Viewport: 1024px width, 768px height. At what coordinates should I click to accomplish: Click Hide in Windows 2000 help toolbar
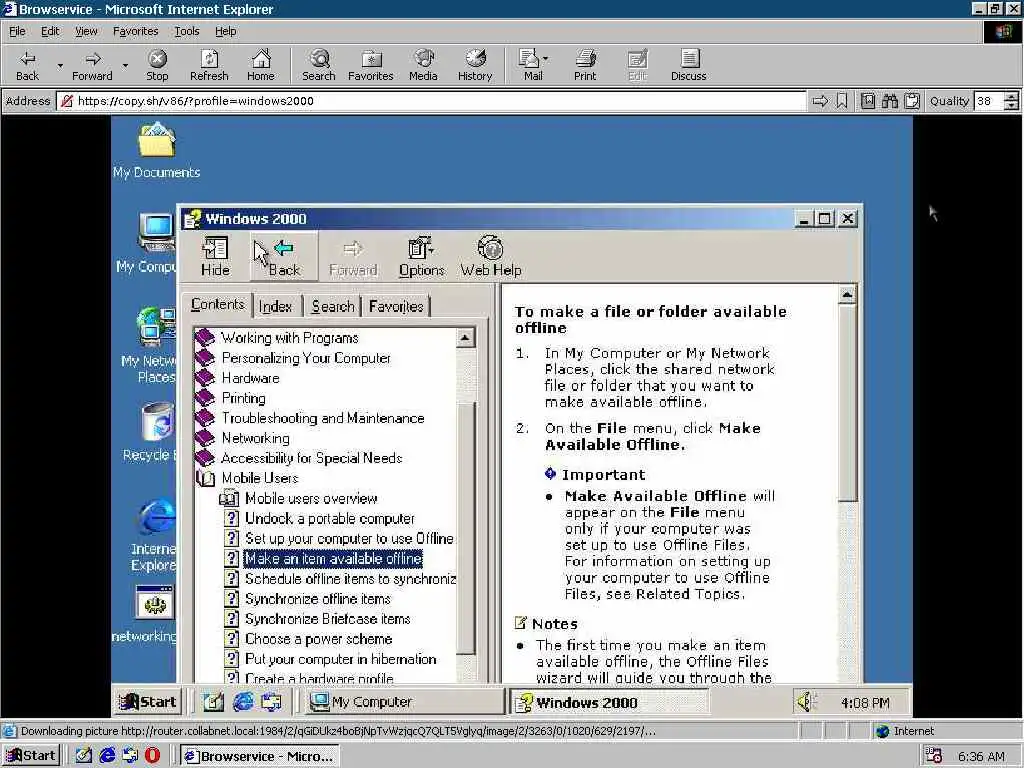[215, 257]
